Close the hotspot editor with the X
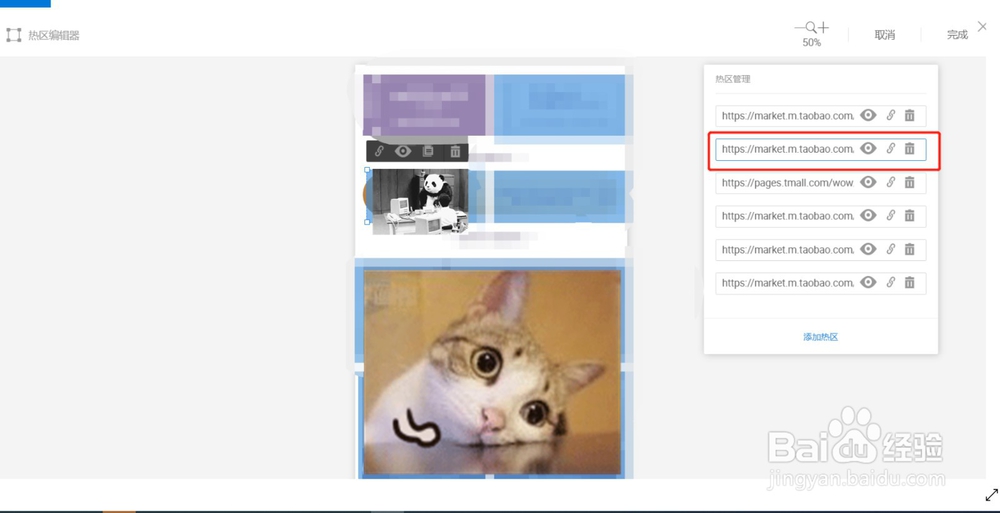 click(982, 27)
